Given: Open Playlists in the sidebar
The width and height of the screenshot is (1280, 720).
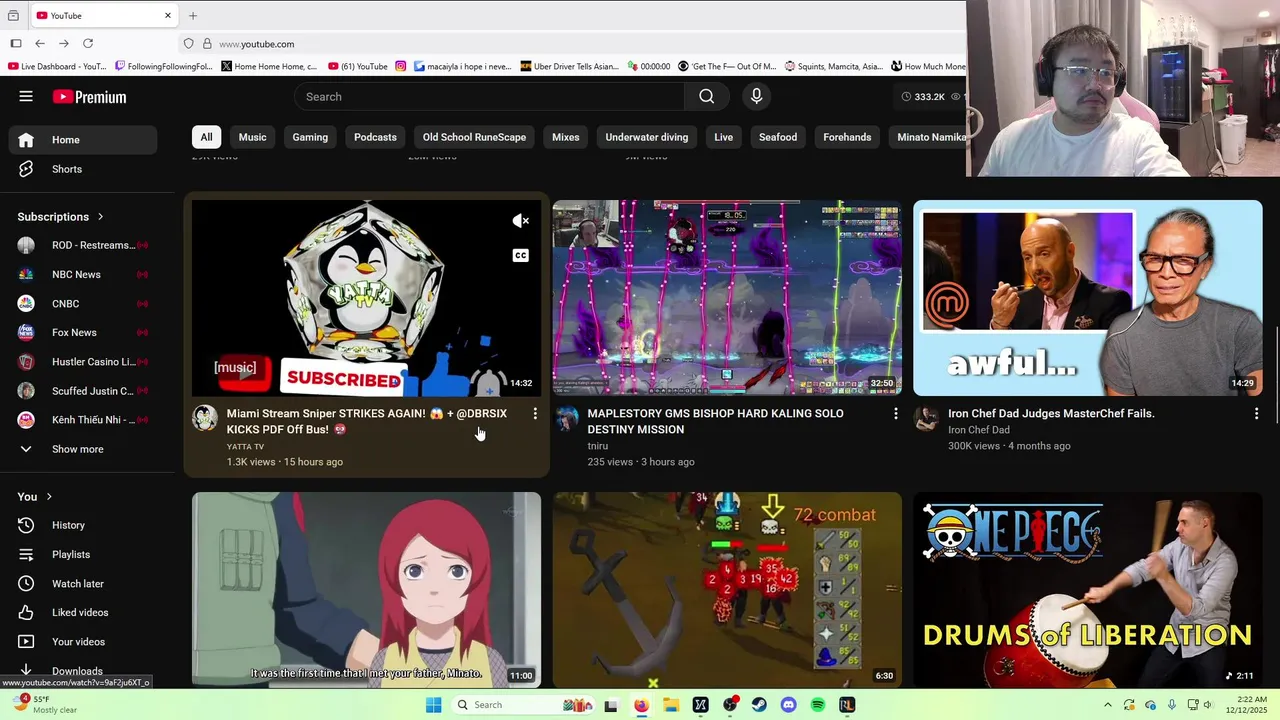Looking at the screenshot, I should 82,554.
